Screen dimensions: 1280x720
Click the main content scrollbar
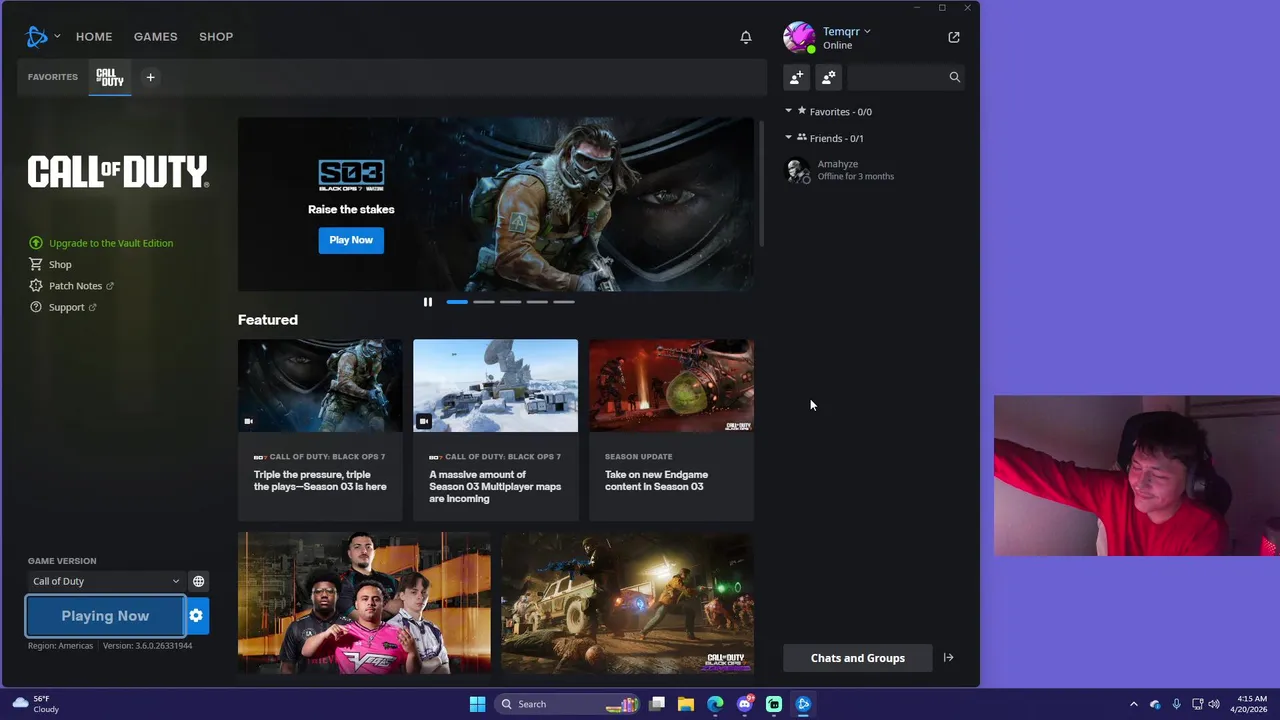point(763,183)
